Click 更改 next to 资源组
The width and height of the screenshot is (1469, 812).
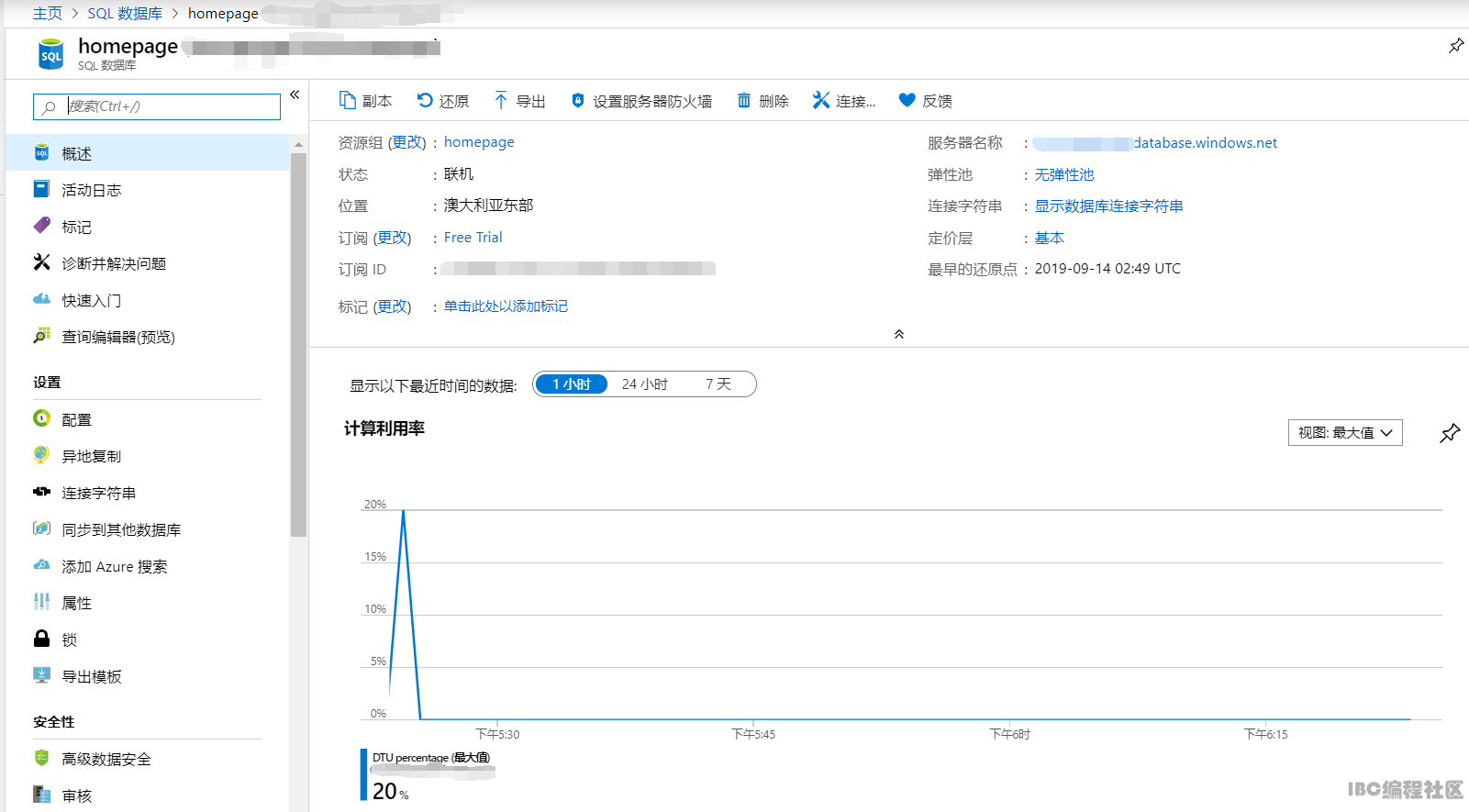pos(406,142)
